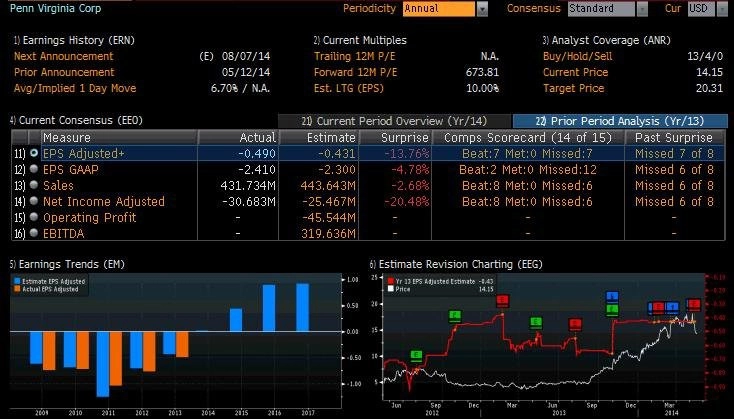The height and width of the screenshot is (419, 734).
Task: Click the orange Actual EPS Adjusted legend swatch
Action: [x=17, y=289]
